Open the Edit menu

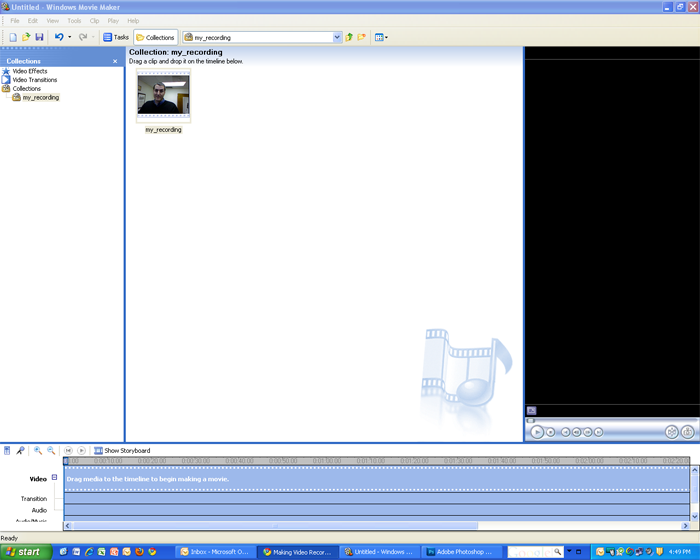point(33,21)
